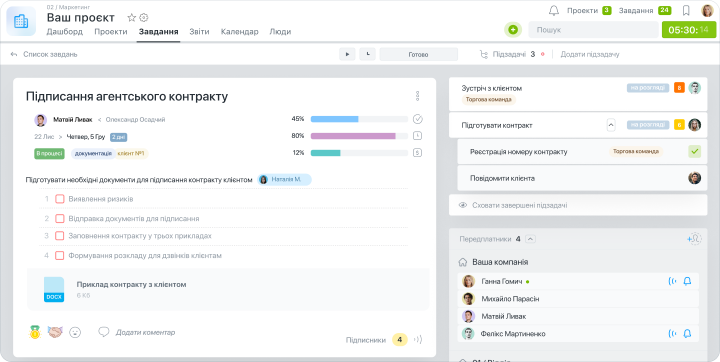This screenshot has width=720, height=362.
Task: Collapse subtasks of Підготувати контракт
Action: pyautogui.click(x=611, y=125)
